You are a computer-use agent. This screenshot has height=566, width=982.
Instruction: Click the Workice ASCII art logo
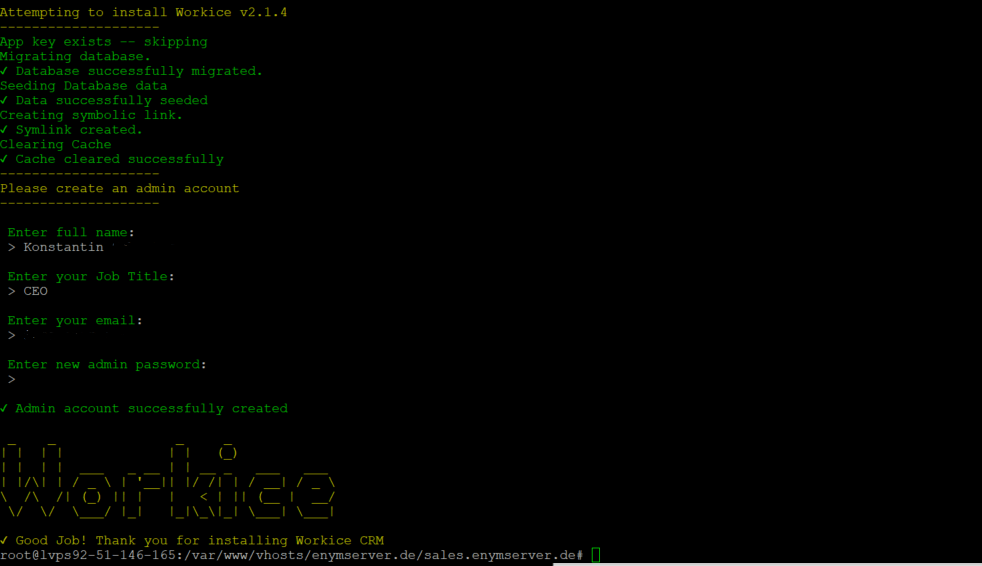point(168,479)
